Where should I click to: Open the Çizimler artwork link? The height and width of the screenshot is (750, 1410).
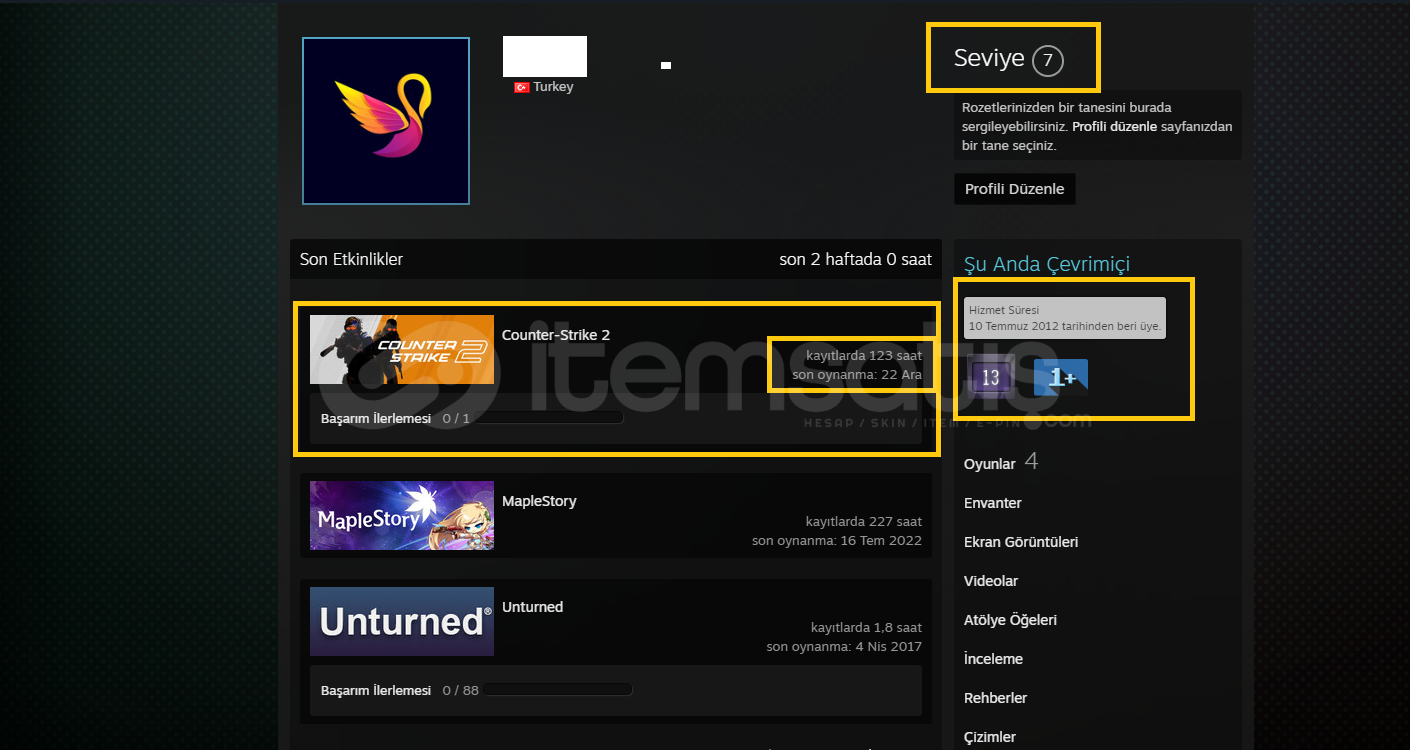point(990,737)
